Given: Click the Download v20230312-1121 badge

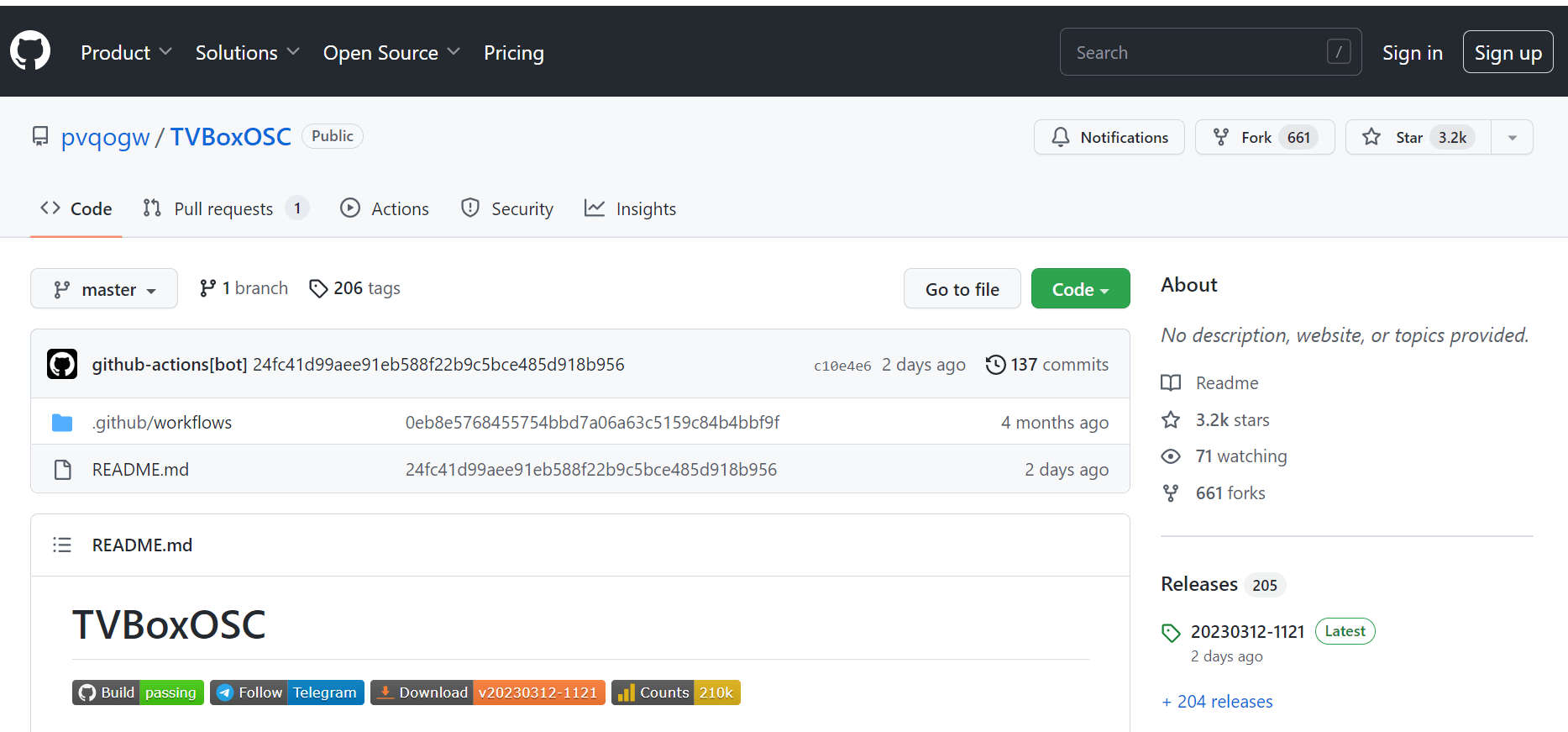Looking at the screenshot, I should 488,693.
